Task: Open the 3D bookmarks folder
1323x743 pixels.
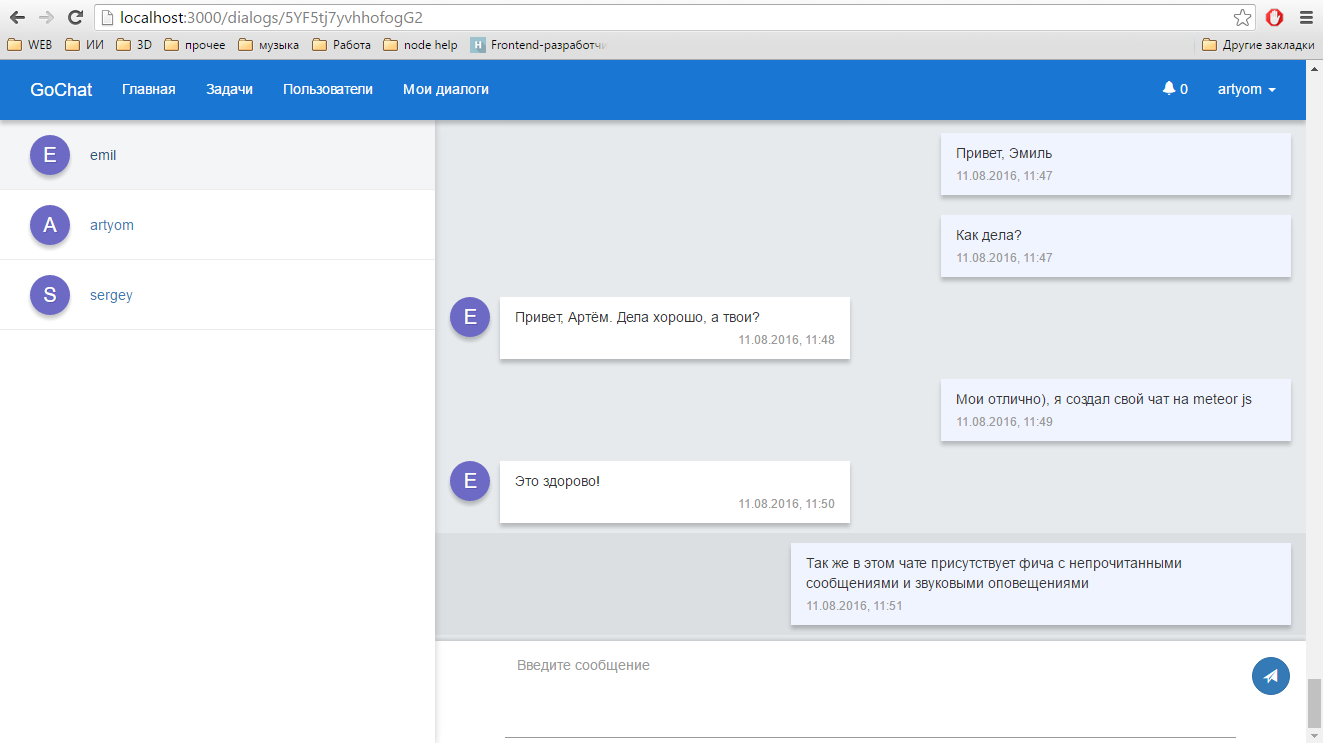Action: (x=134, y=45)
